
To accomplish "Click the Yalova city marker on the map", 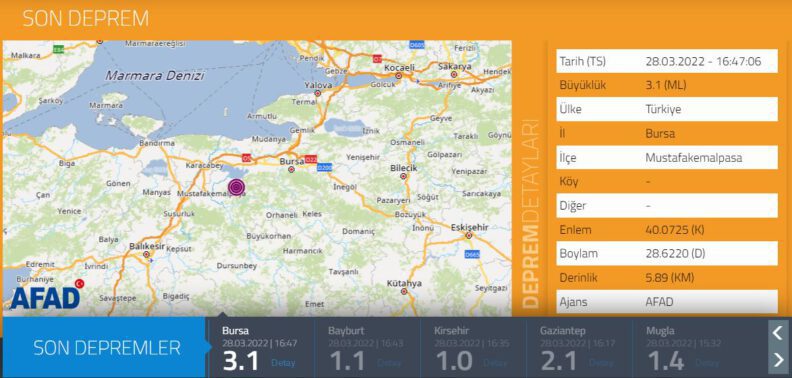I will point(318,93).
